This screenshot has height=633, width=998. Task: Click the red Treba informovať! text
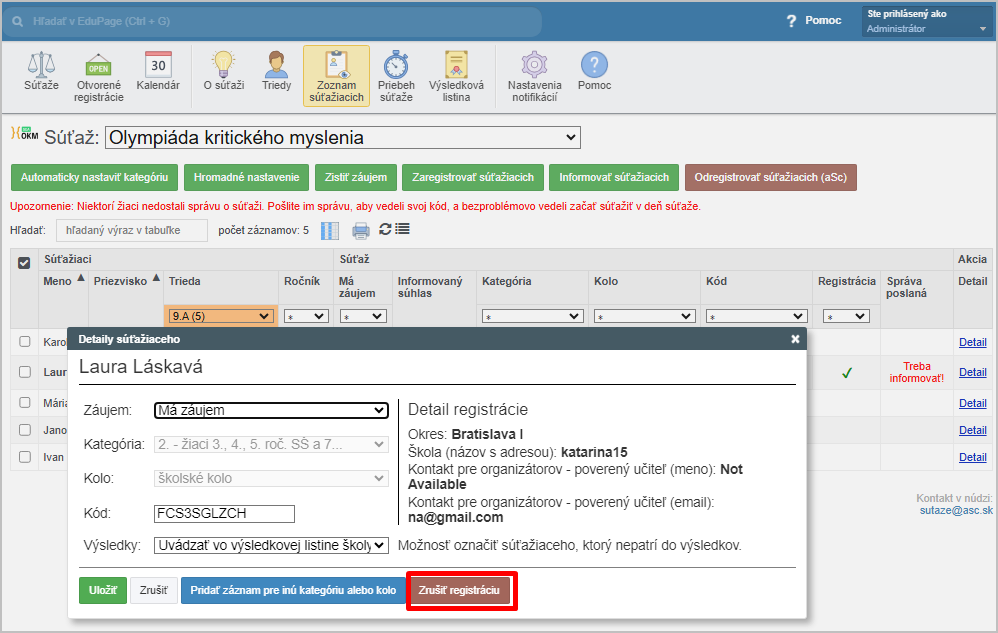(x=917, y=372)
